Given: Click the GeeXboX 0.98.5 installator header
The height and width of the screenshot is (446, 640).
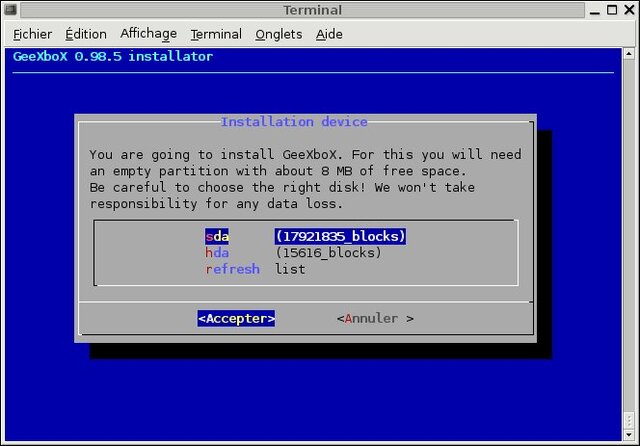Looking at the screenshot, I should coord(113,56).
